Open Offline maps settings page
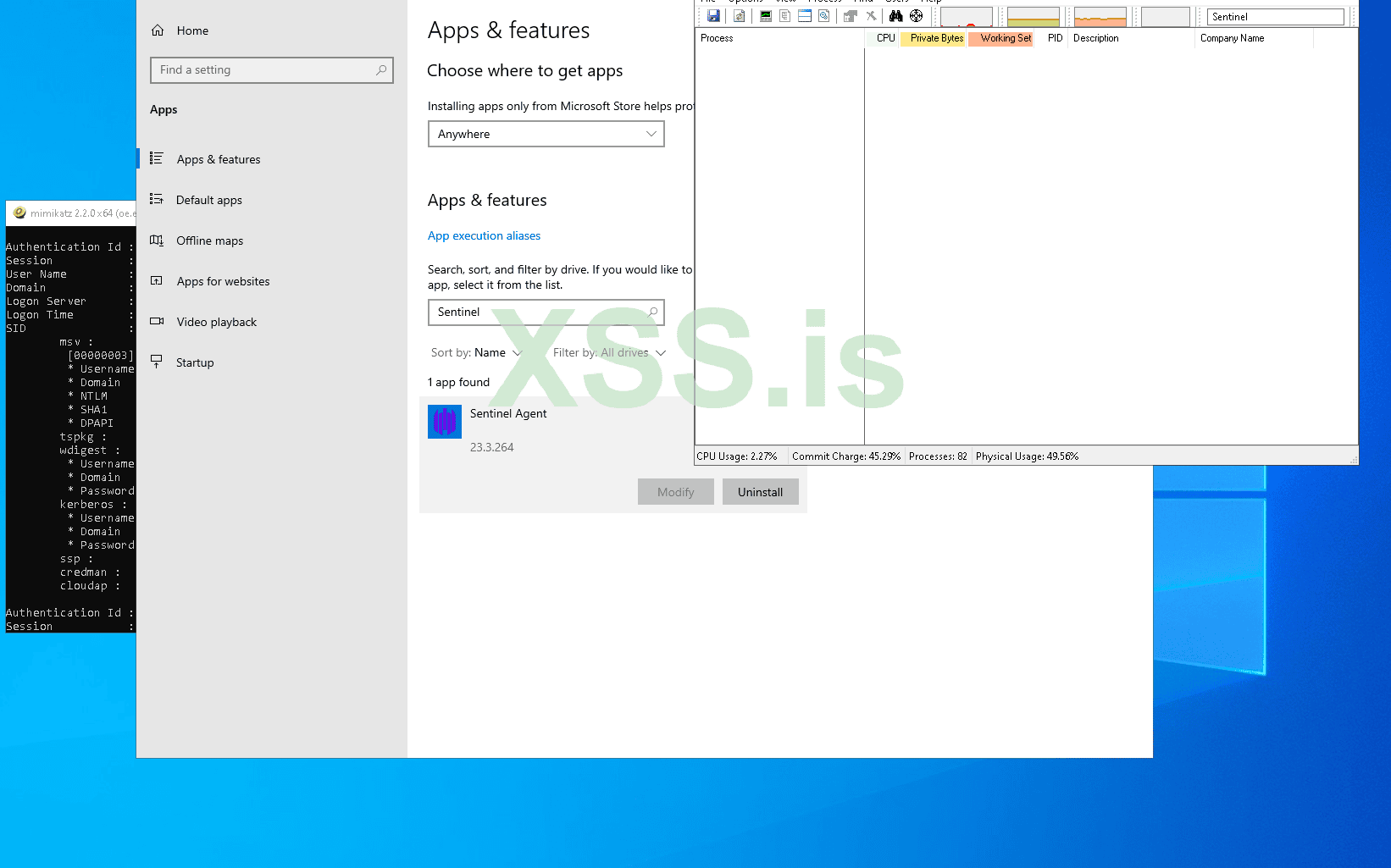This screenshot has width=1391, height=868. click(x=210, y=240)
